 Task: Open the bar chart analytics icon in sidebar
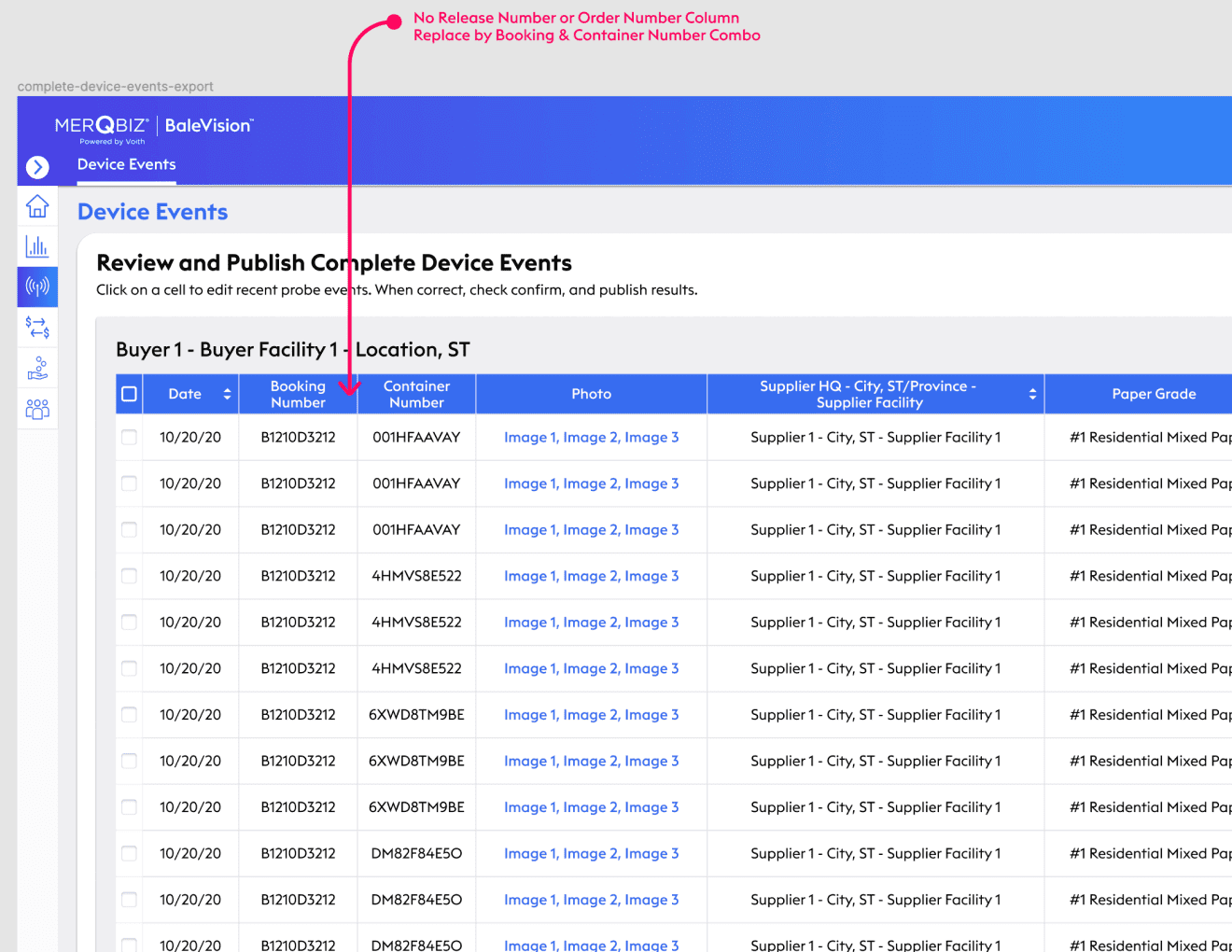(x=37, y=246)
